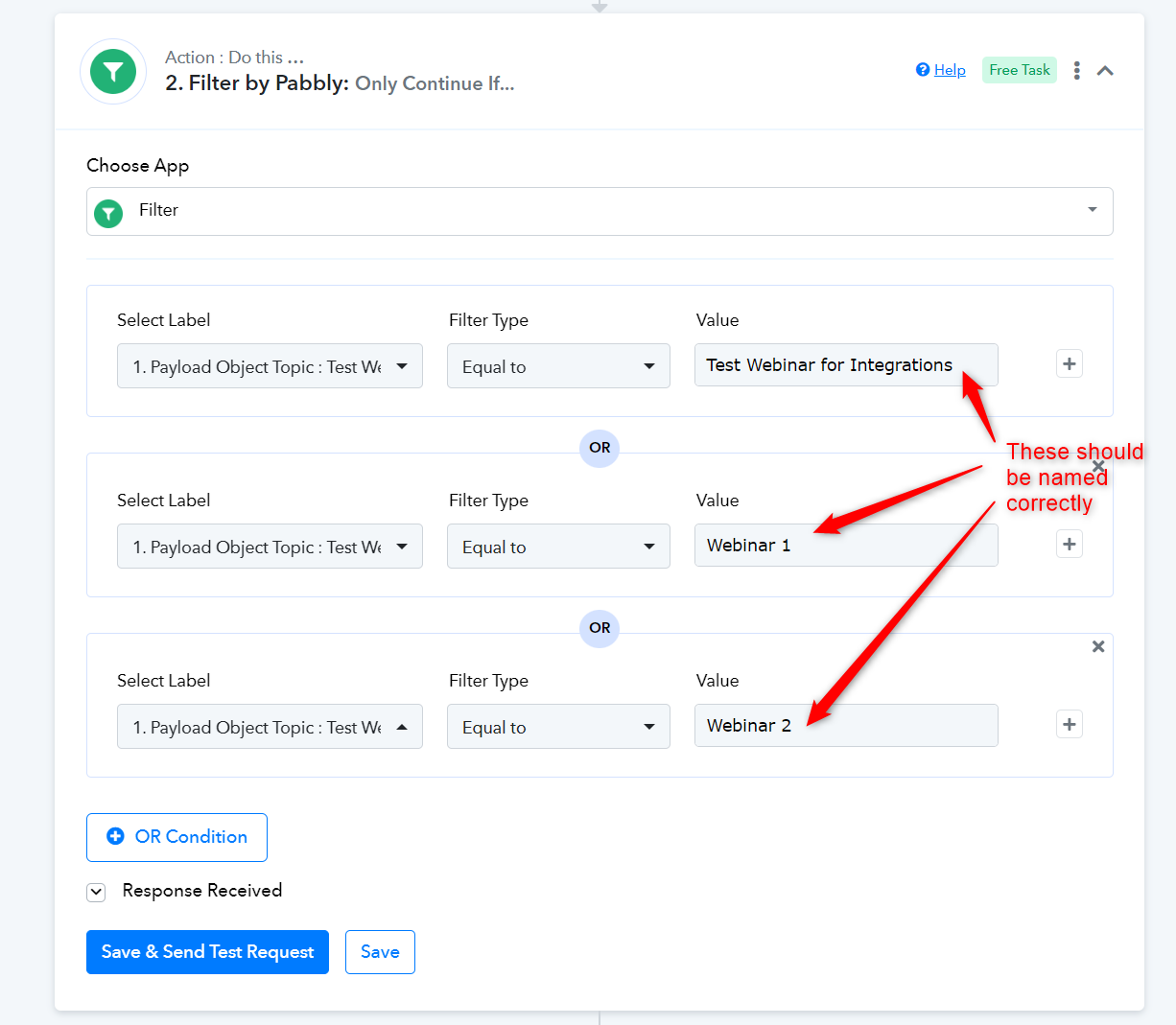Click the green Filter app icon in header
The width and height of the screenshot is (1176, 1025).
coord(113,71)
